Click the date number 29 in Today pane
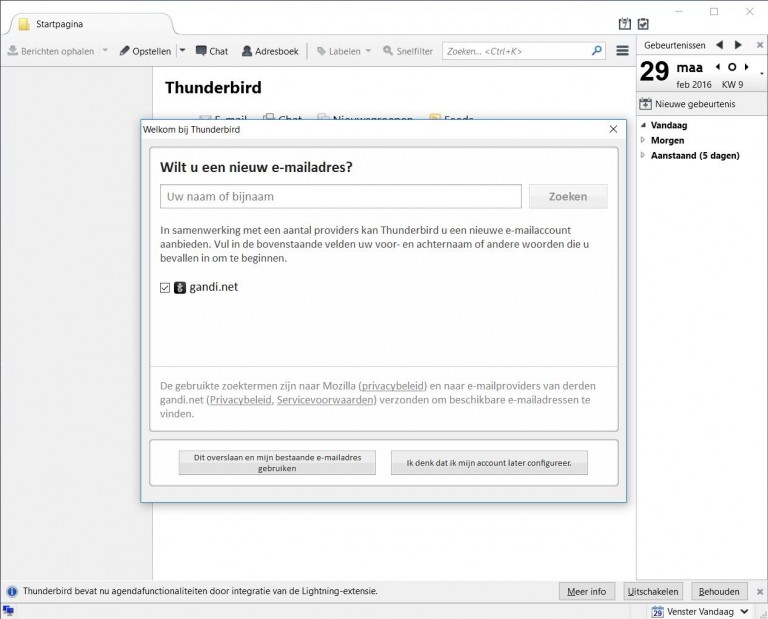 (654, 71)
